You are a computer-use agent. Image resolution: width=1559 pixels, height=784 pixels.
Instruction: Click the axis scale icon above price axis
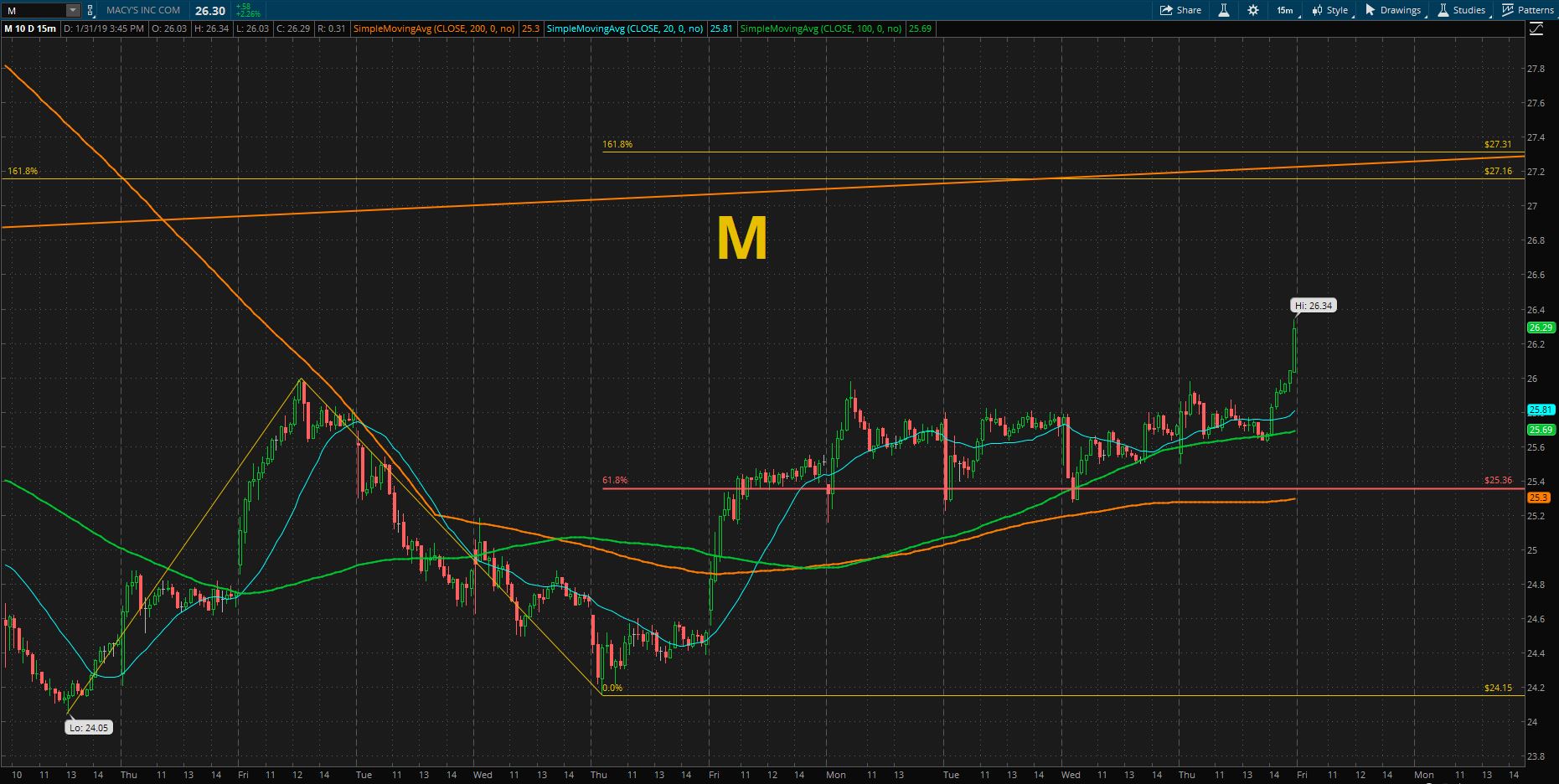coord(1536,28)
